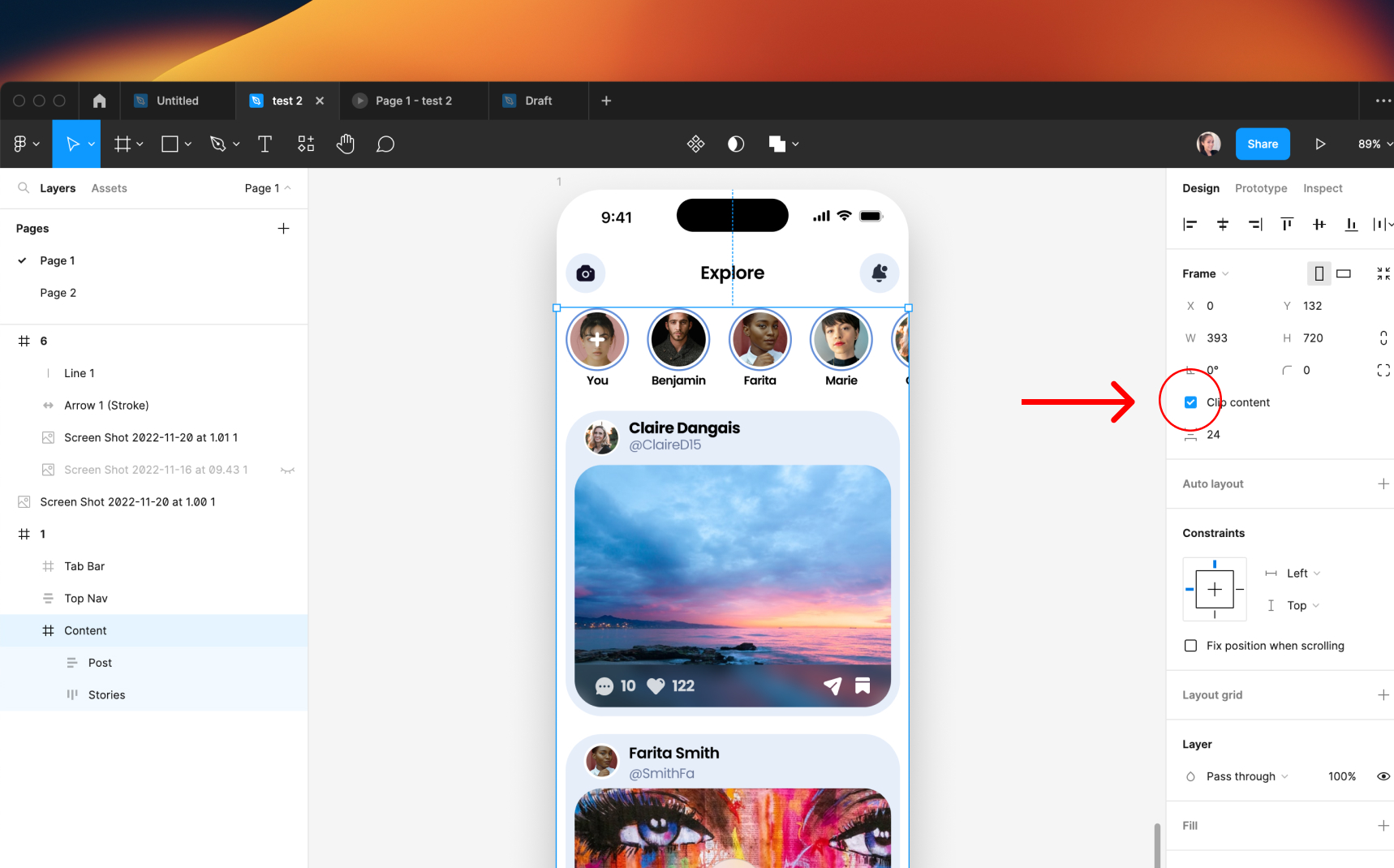This screenshot has width=1394, height=868.
Task: Click the Present play icon
Action: pos(1320,144)
